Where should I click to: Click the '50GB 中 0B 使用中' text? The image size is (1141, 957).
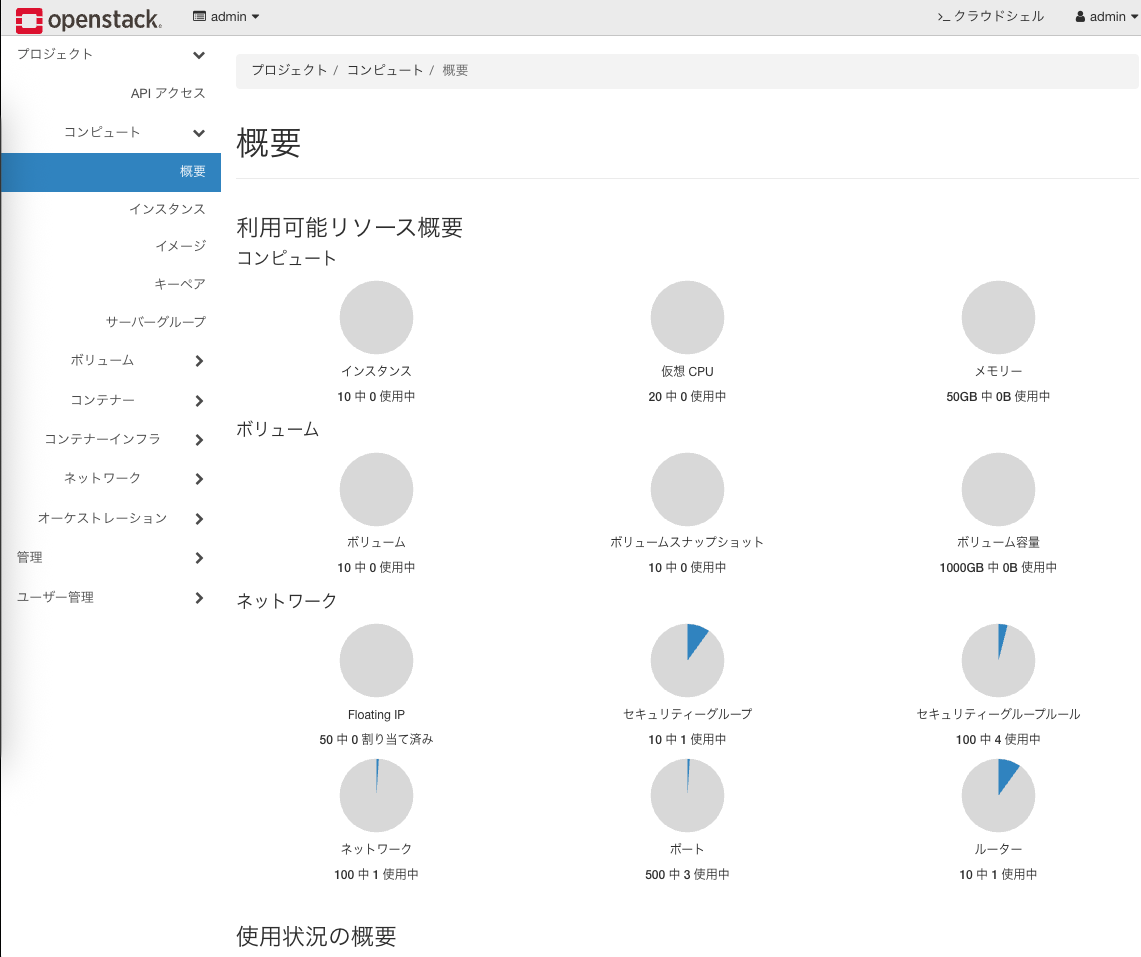pos(998,397)
